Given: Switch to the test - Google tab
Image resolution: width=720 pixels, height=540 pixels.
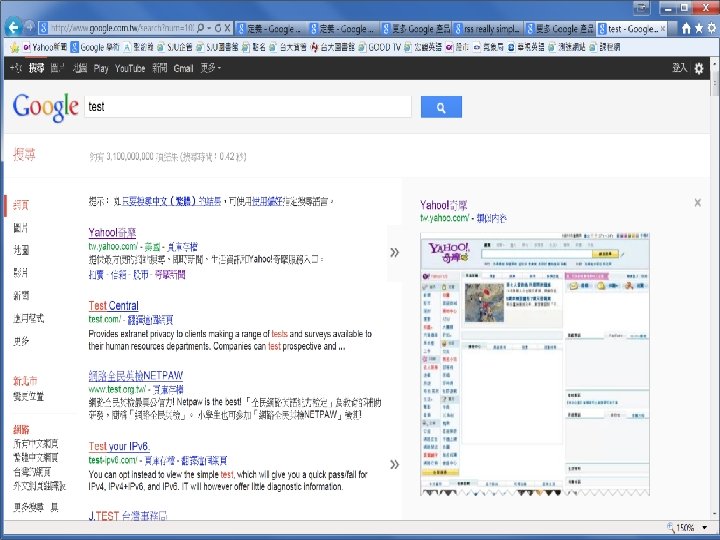Looking at the screenshot, I should point(629,29).
